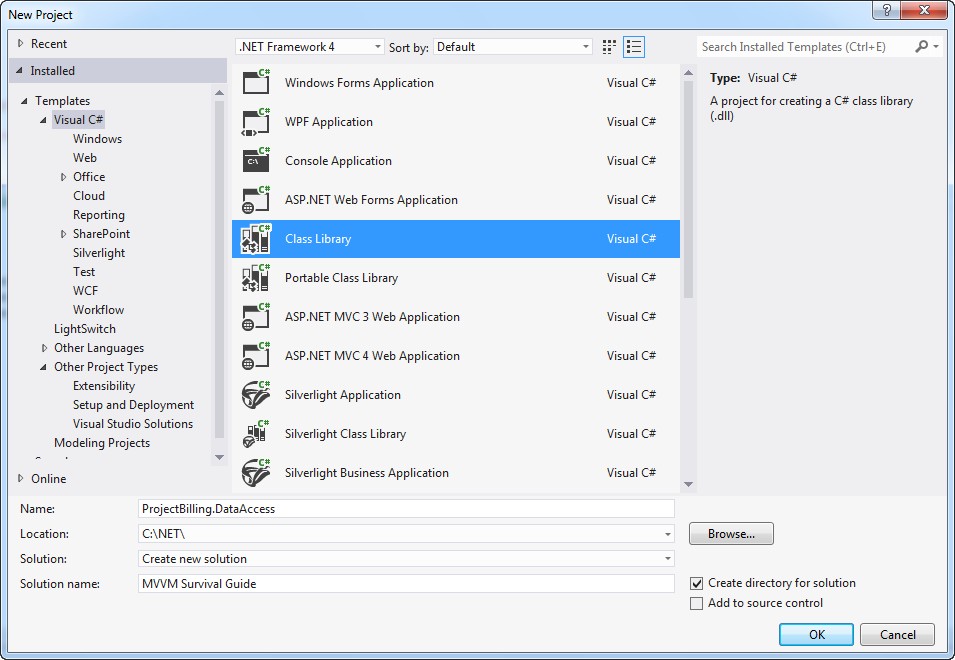The height and width of the screenshot is (660, 955).
Task: Click the project Name input field
Action: click(x=406, y=509)
